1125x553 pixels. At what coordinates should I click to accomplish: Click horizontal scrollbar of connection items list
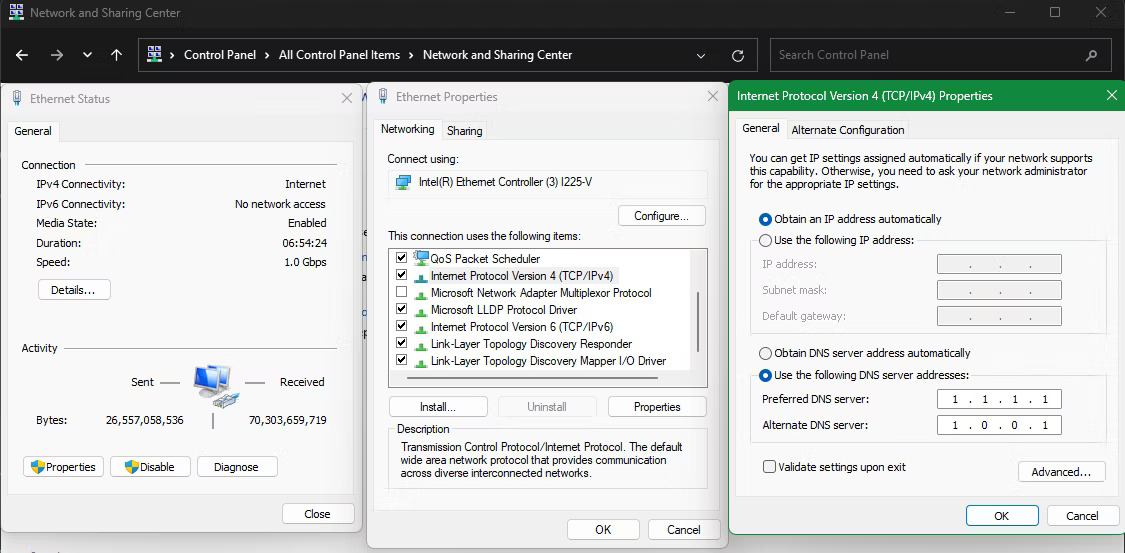pos(532,377)
